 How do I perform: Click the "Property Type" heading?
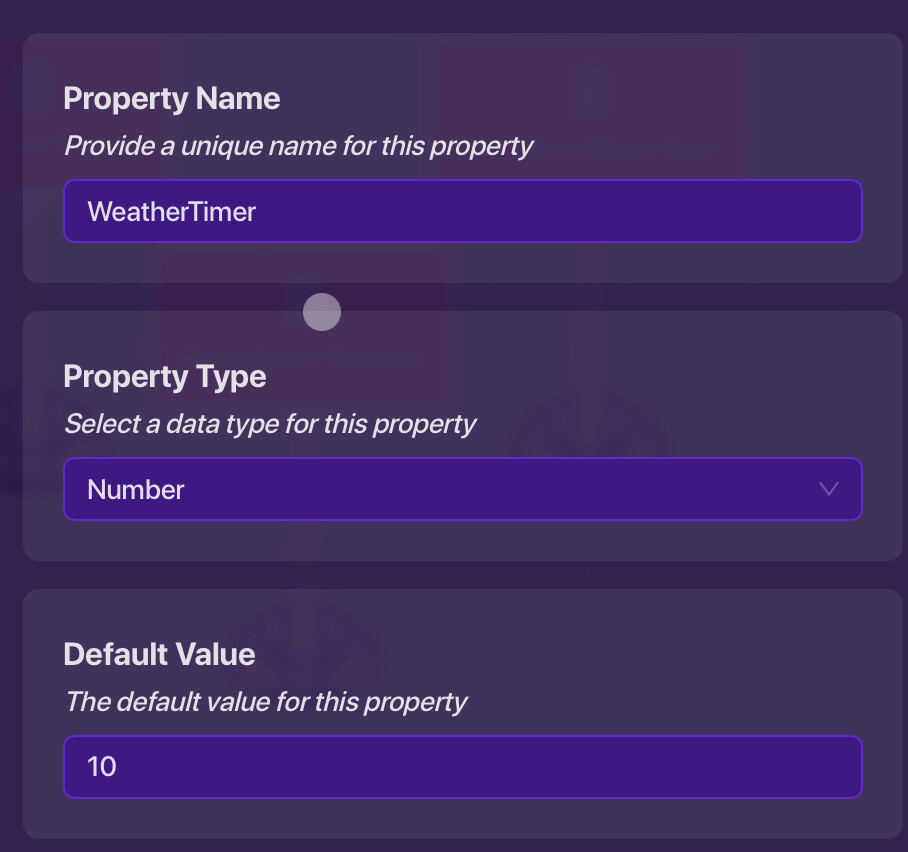[x=164, y=376]
